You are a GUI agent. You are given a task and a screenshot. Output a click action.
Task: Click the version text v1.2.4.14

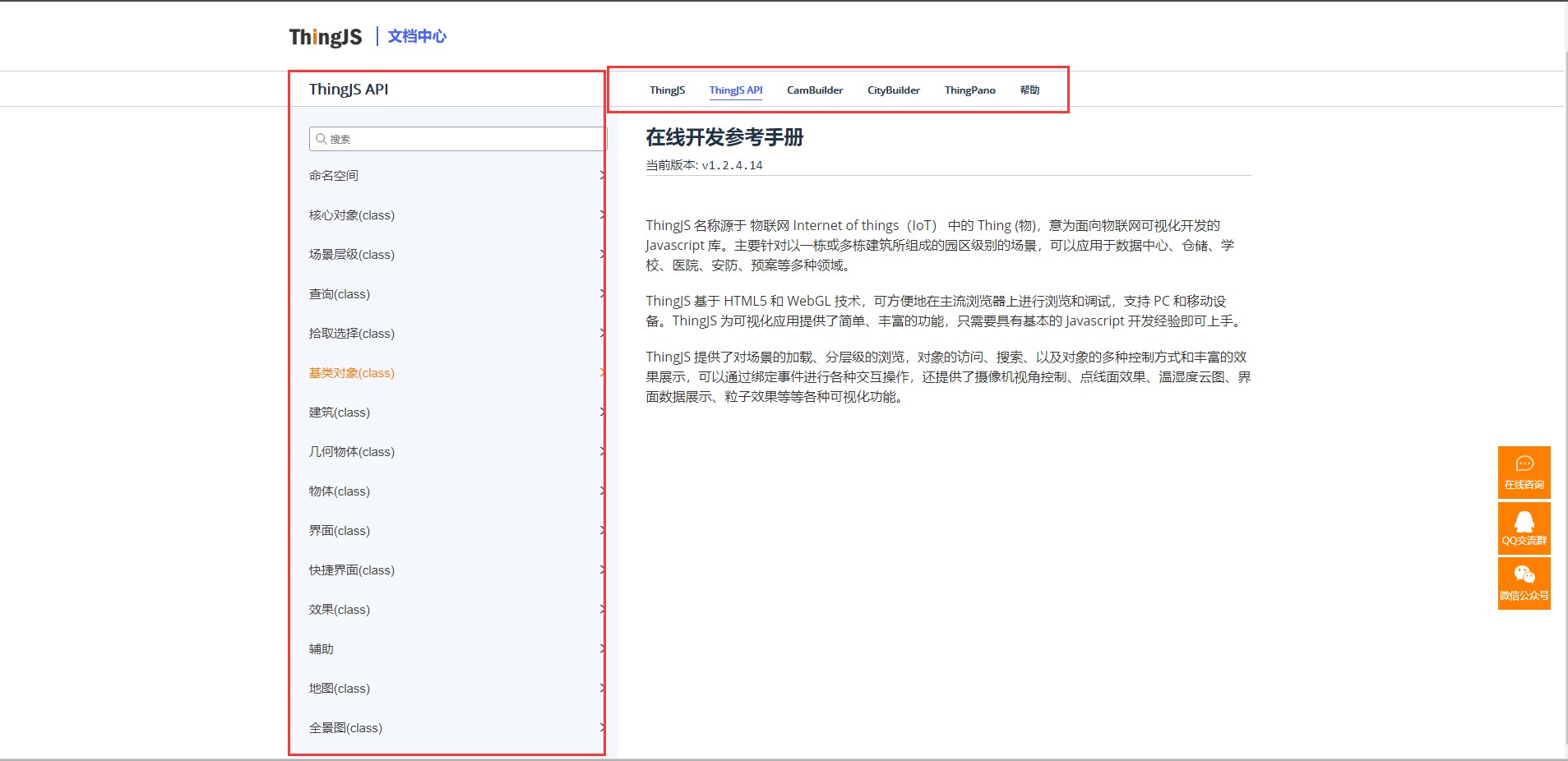[x=732, y=165]
